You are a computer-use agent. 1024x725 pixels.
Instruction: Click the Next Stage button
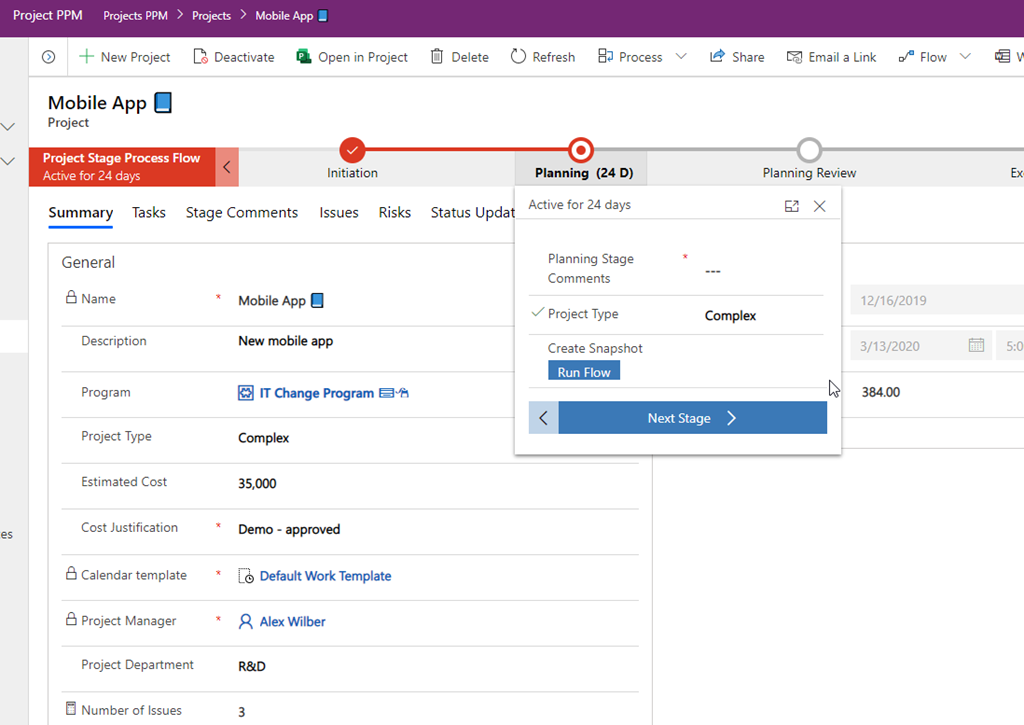(x=692, y=418)
